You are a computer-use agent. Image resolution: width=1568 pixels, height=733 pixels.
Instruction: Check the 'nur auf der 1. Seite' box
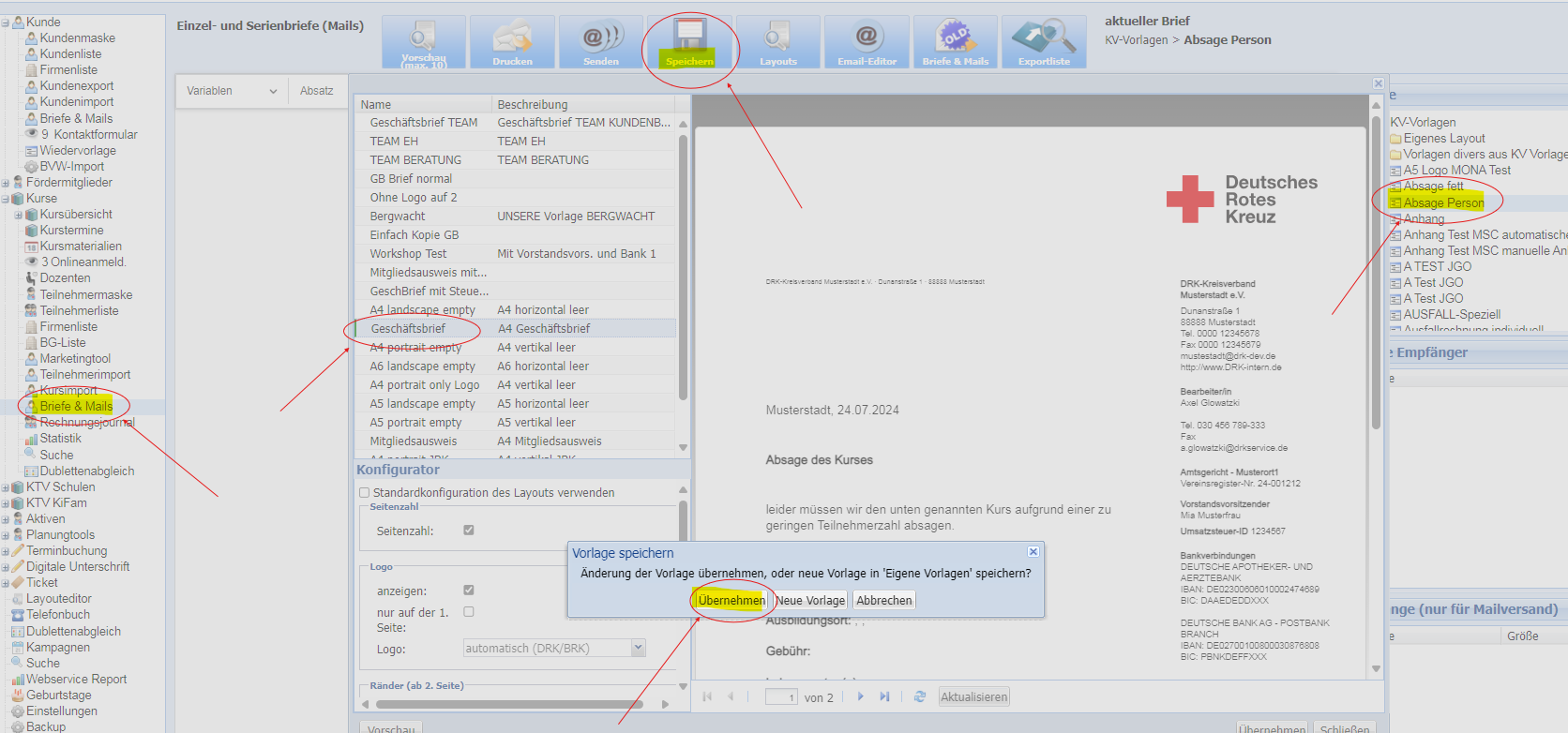tap(469, 612)
